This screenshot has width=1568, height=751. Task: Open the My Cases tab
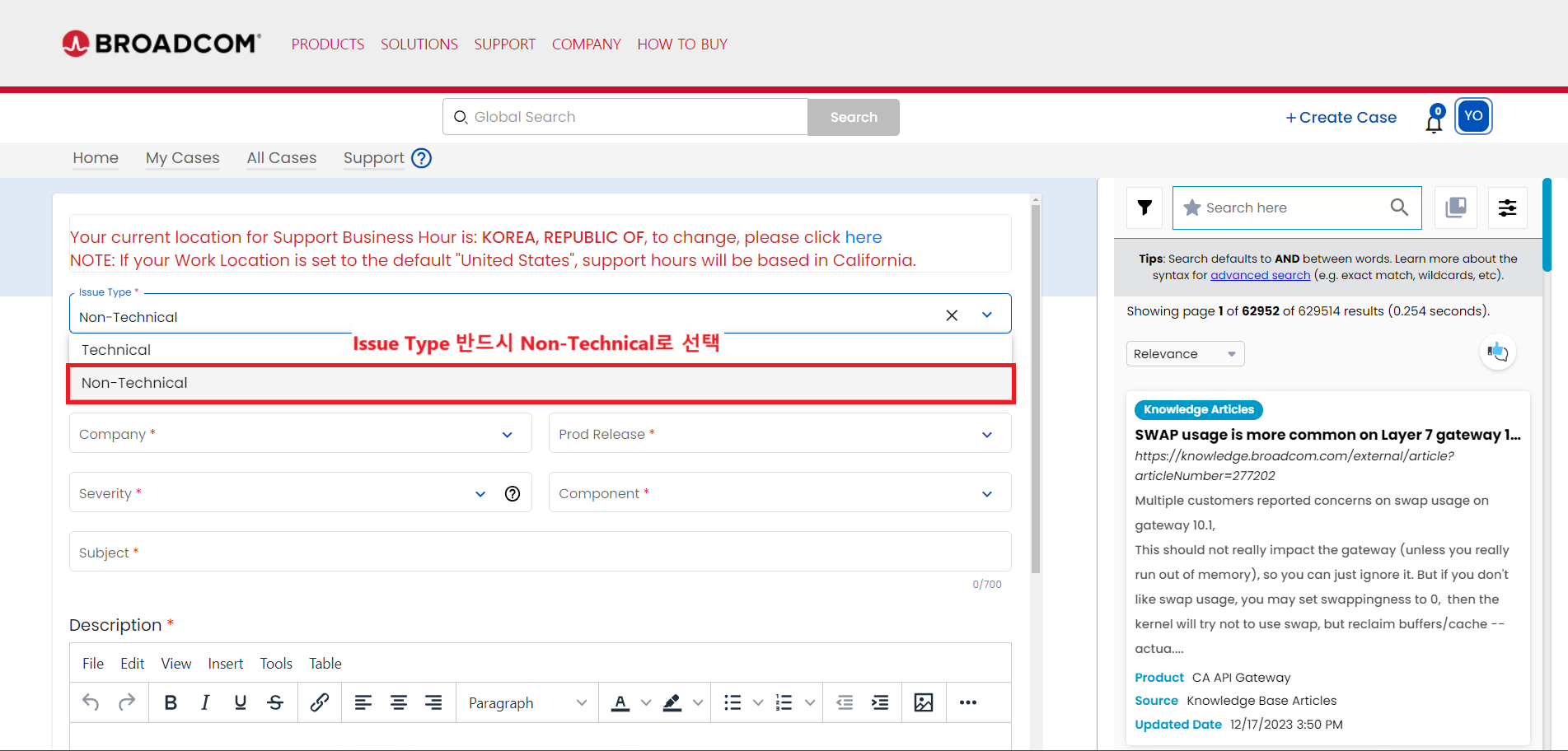pyautogui.click(x=183, y=158)
